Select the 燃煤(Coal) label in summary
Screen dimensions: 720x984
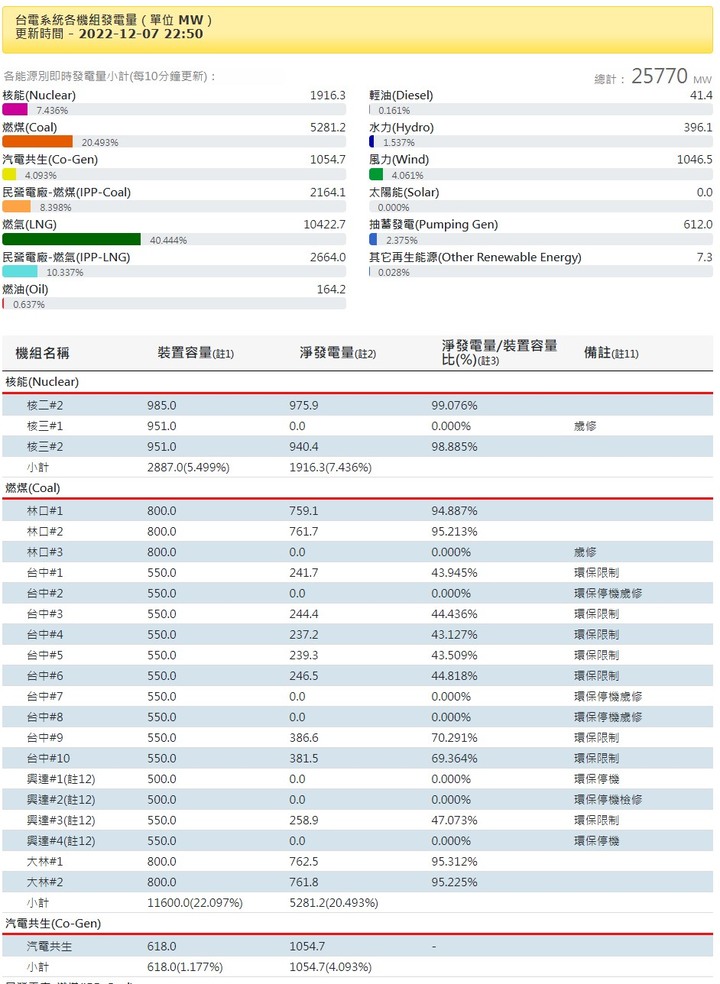click(30, 127)
